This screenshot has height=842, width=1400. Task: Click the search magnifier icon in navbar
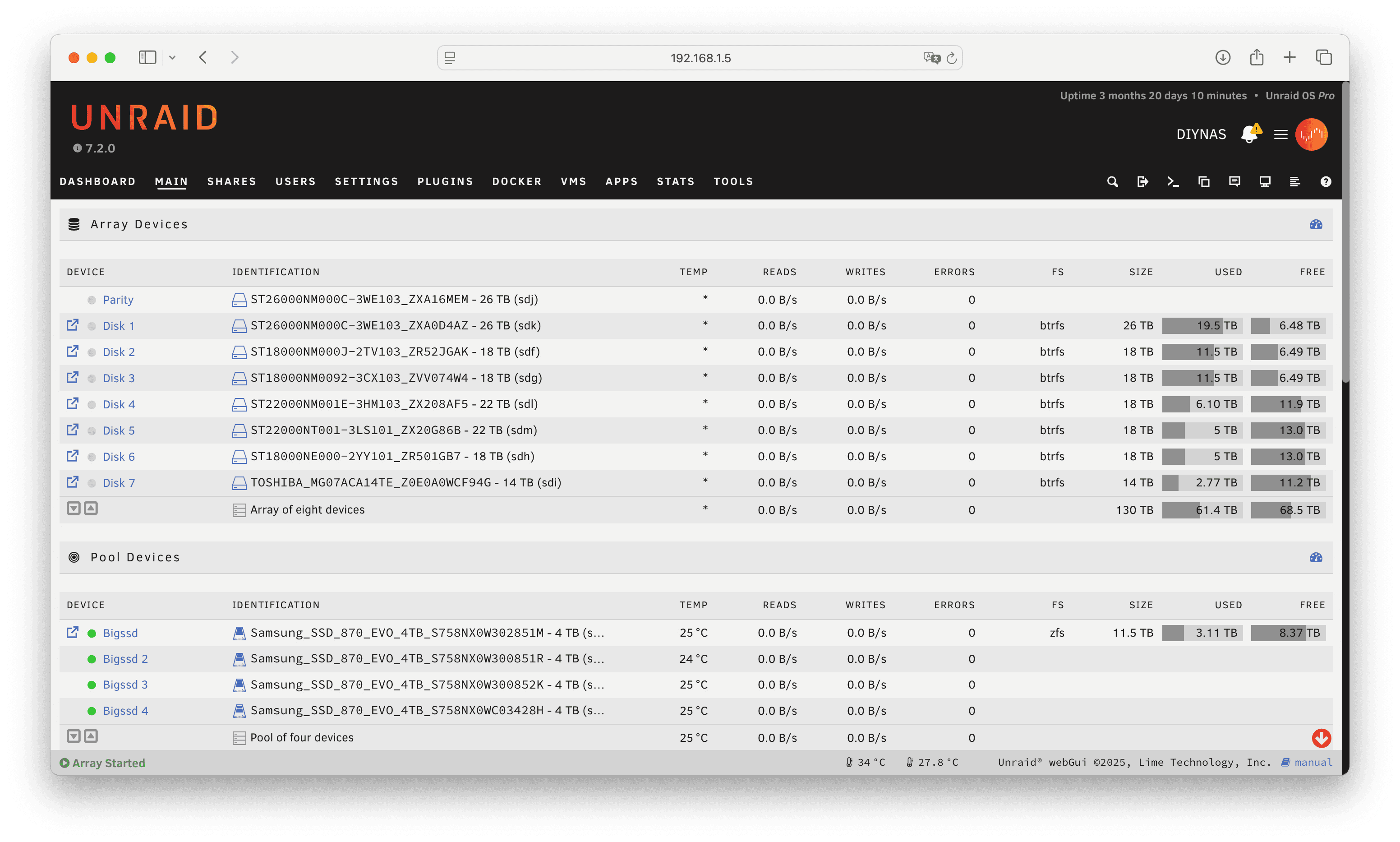1112,181
